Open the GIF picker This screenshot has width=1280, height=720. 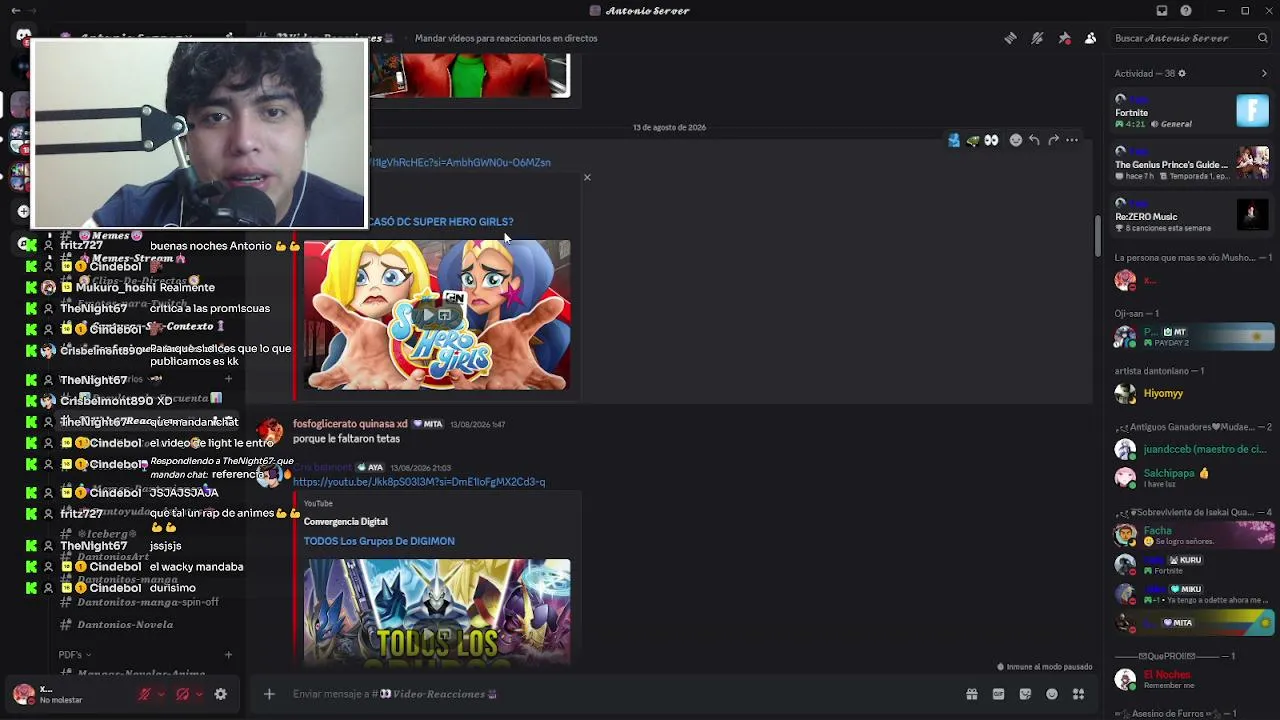(998, 694)
